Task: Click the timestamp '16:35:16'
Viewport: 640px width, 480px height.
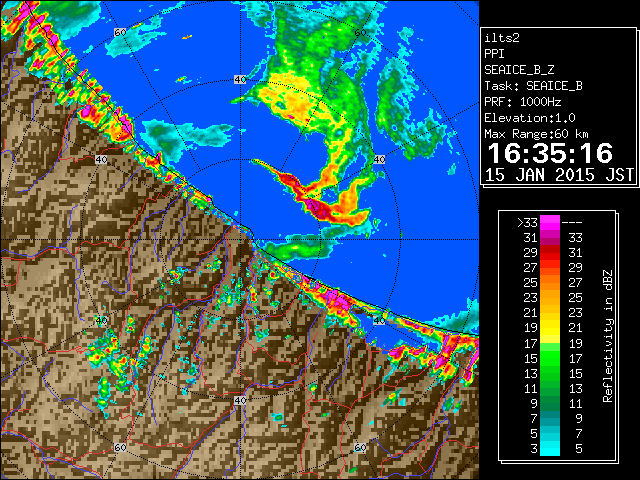Action: coord(550,153)
